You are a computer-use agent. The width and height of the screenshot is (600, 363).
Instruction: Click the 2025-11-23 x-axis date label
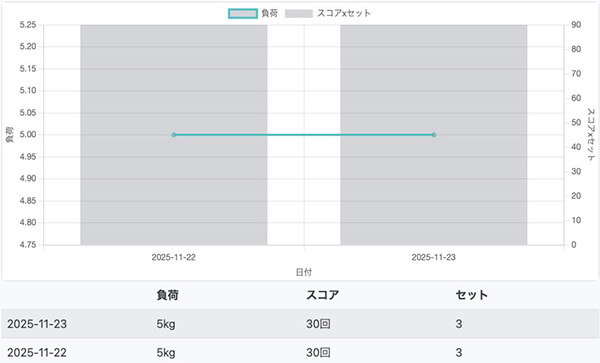434,257
